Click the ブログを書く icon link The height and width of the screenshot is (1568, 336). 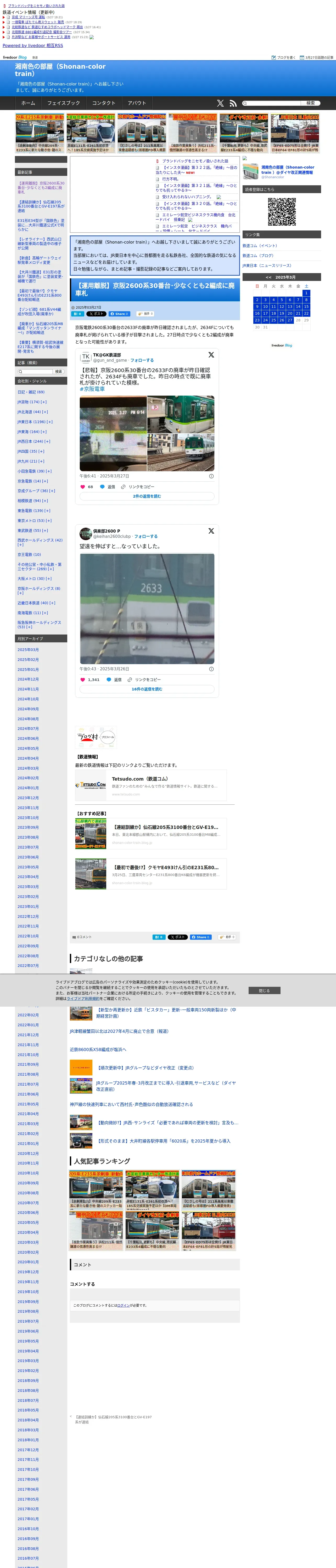(x=284, y=57)
